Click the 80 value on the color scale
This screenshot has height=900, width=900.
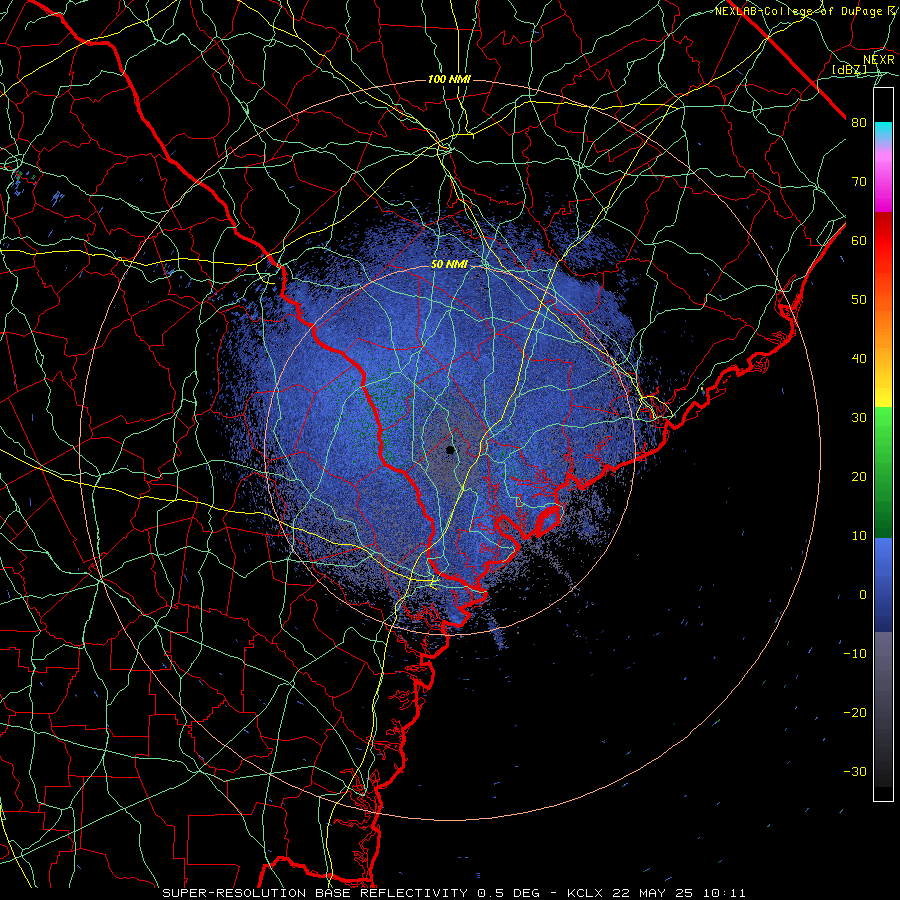tap(859, 122)
